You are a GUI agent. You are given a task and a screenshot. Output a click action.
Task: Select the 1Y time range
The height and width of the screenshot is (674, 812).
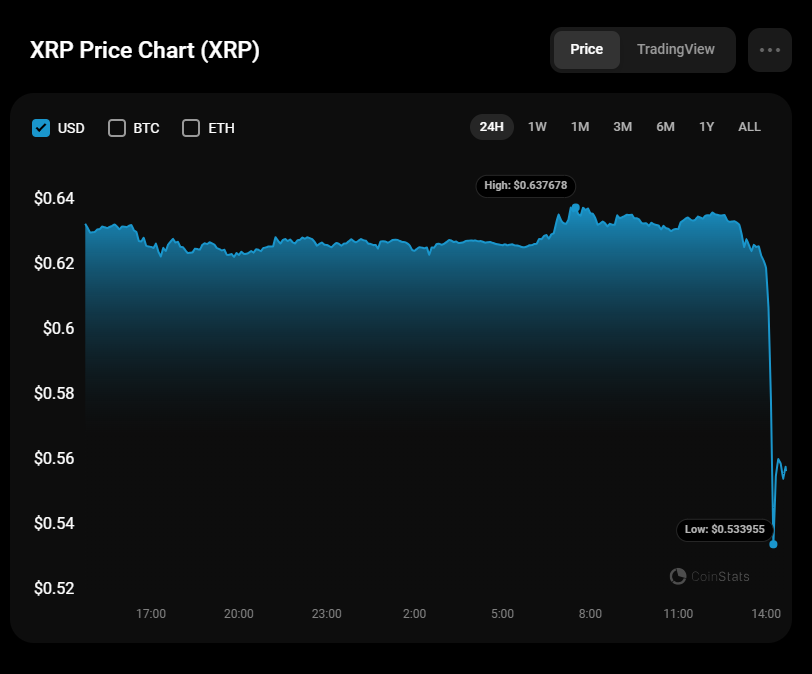tap(707, 127)
